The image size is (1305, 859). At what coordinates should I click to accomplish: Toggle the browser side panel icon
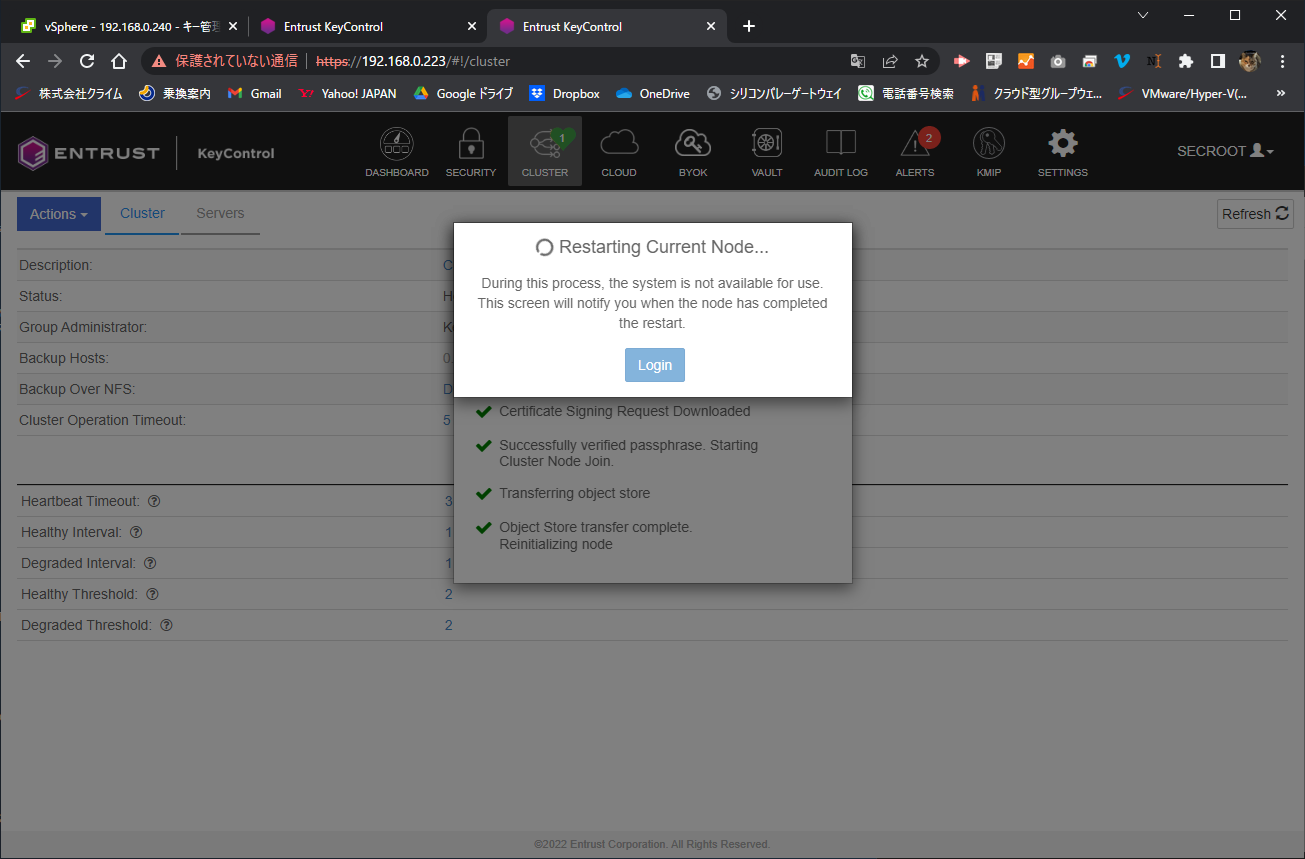(1217, 61)
